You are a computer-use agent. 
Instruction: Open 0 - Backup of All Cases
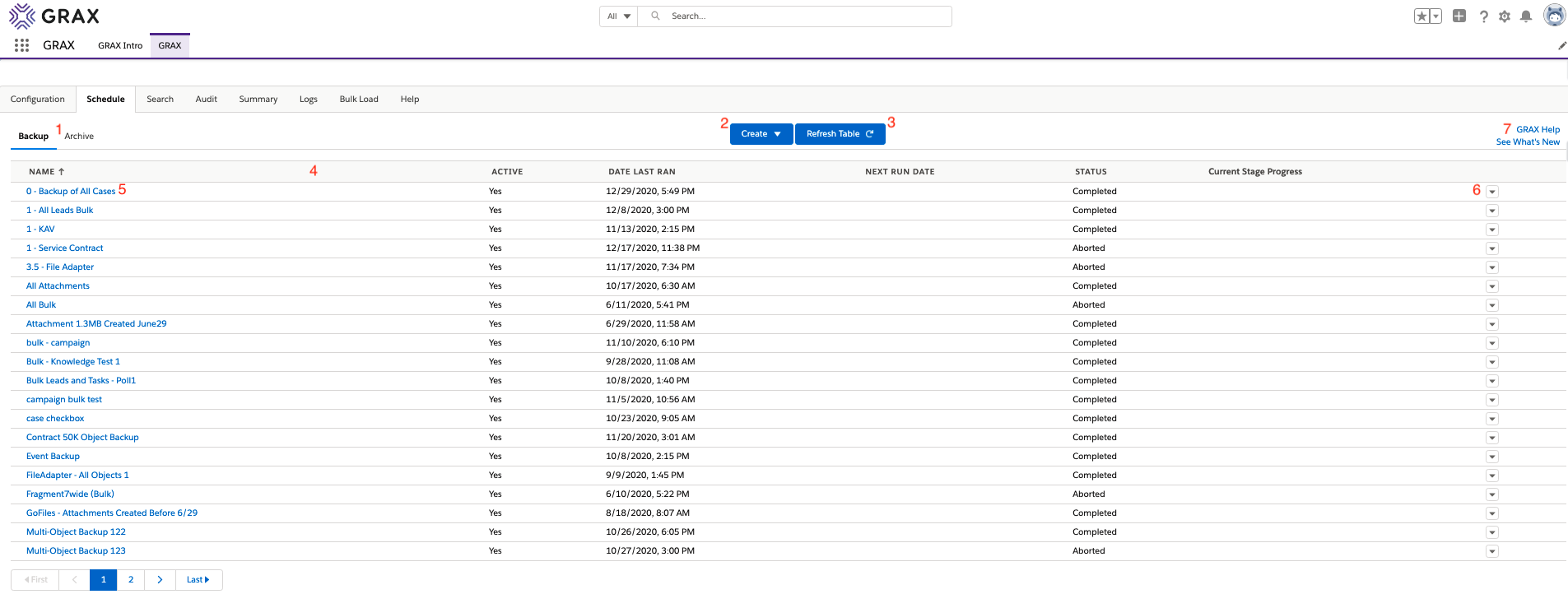point(71,192)
